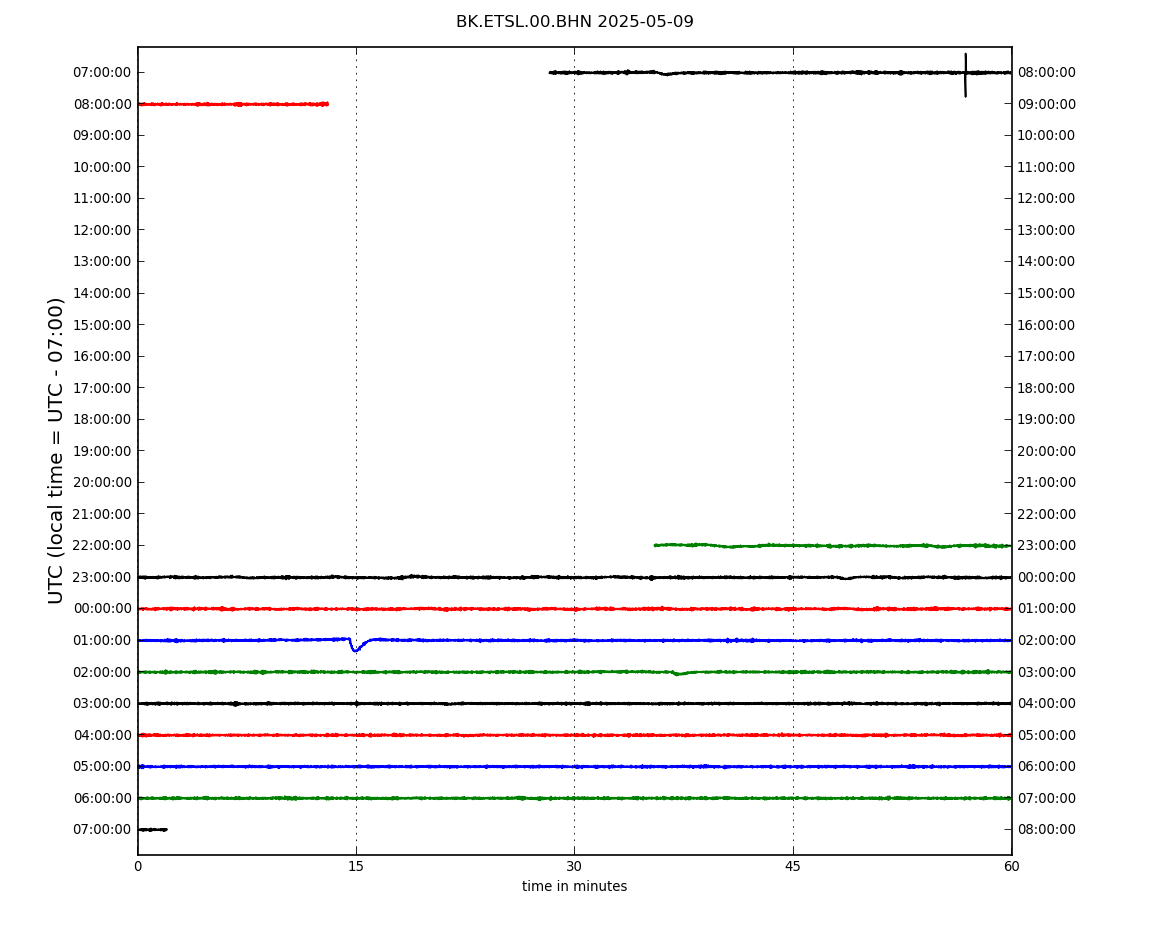Click left-axis label 22:00:00
Image resolution: width=1150 pixels, height=950 pixels.
pos(102,545)
